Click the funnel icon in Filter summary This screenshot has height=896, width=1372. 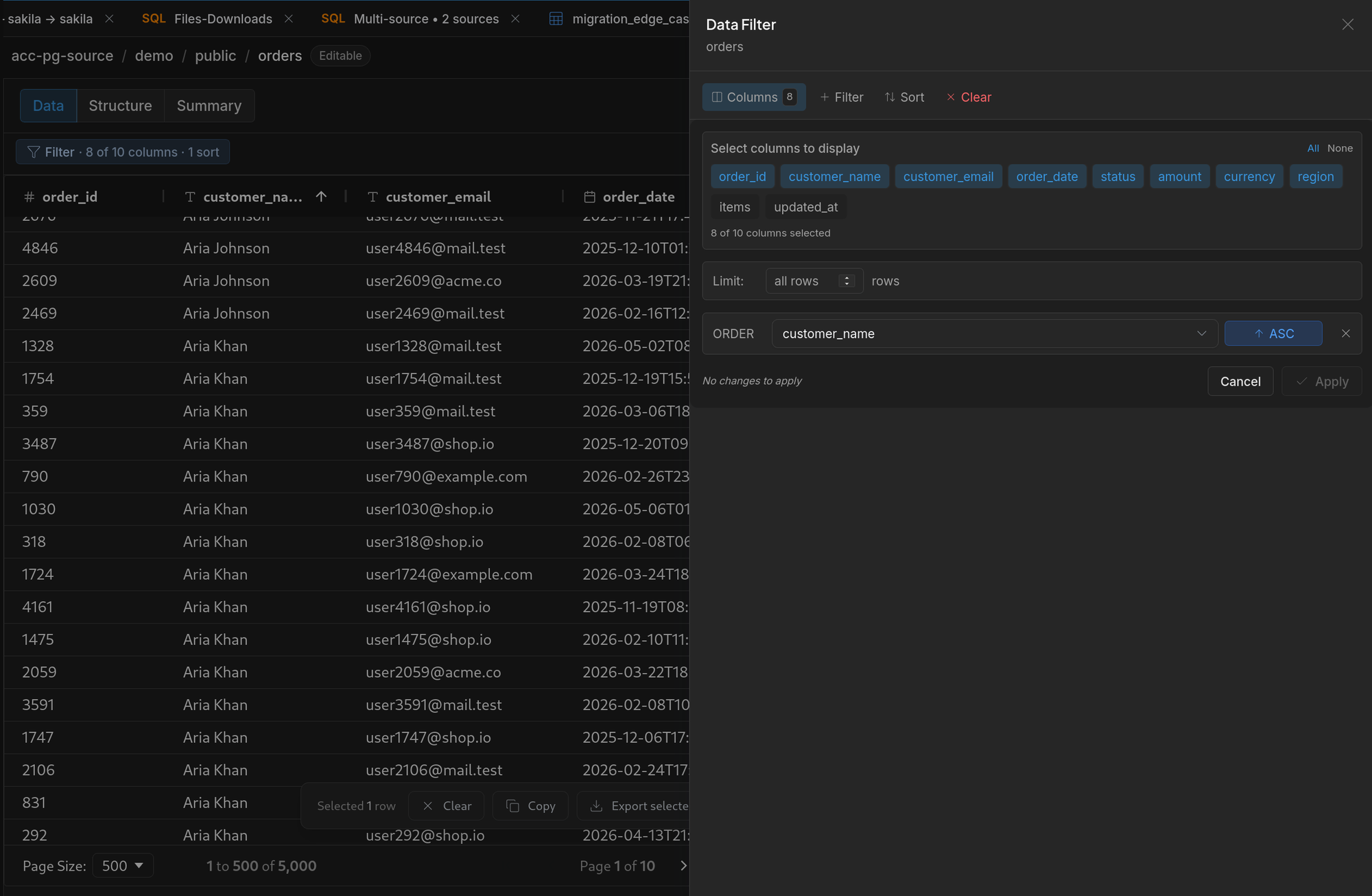pyautogui.click(x=33, y=152)
